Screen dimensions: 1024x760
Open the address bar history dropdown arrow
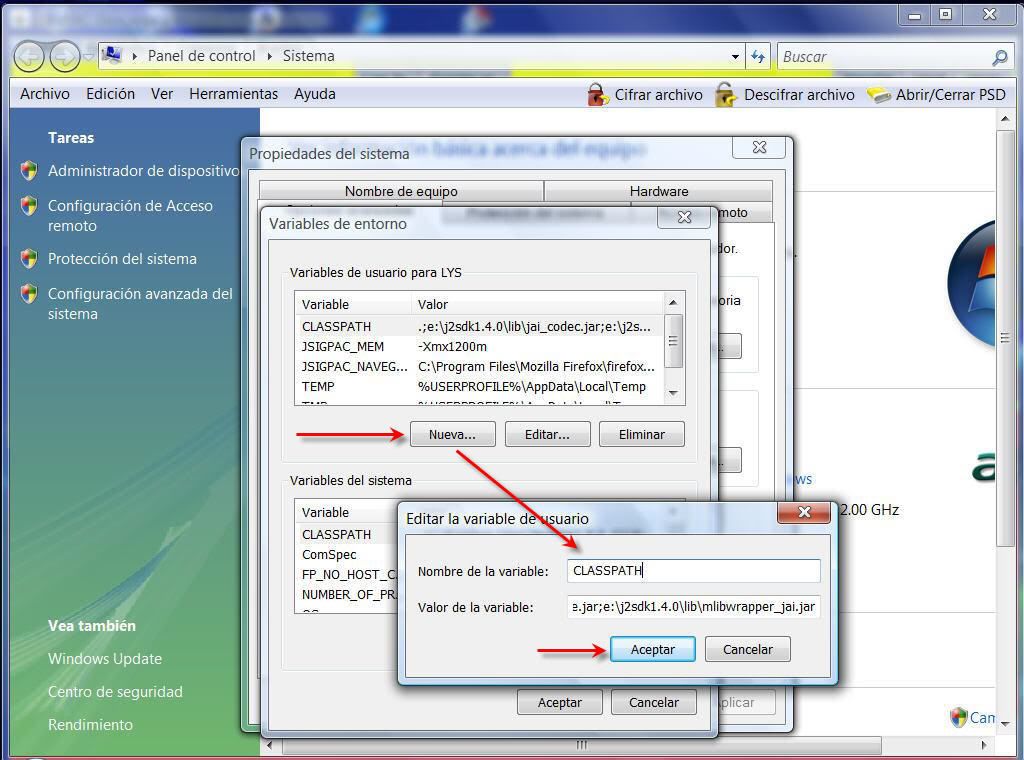click(735, 57)
